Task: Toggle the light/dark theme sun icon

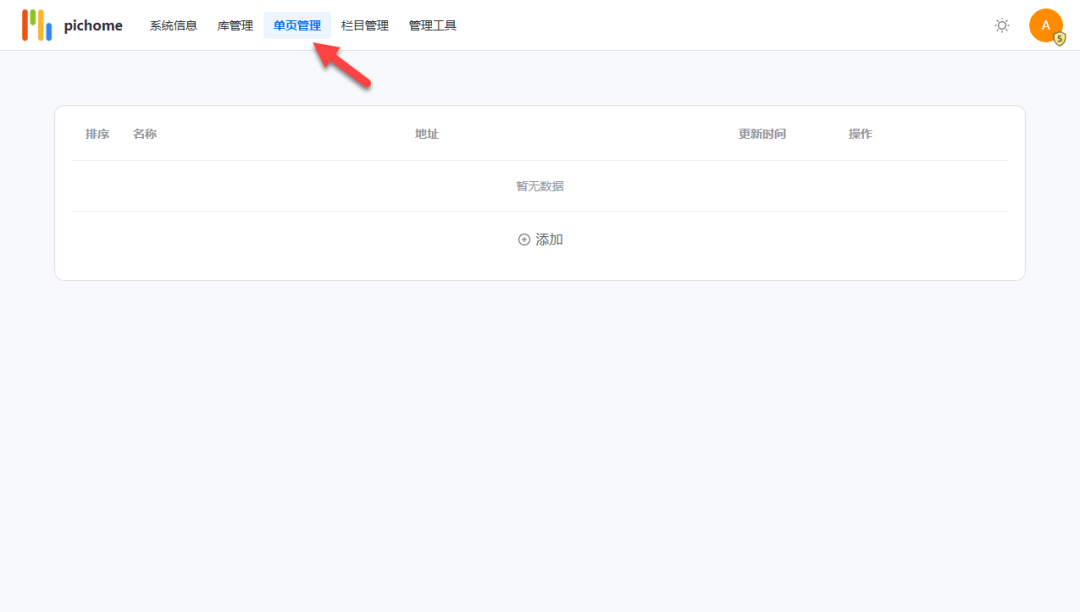Action: [x=1002, y=26]
